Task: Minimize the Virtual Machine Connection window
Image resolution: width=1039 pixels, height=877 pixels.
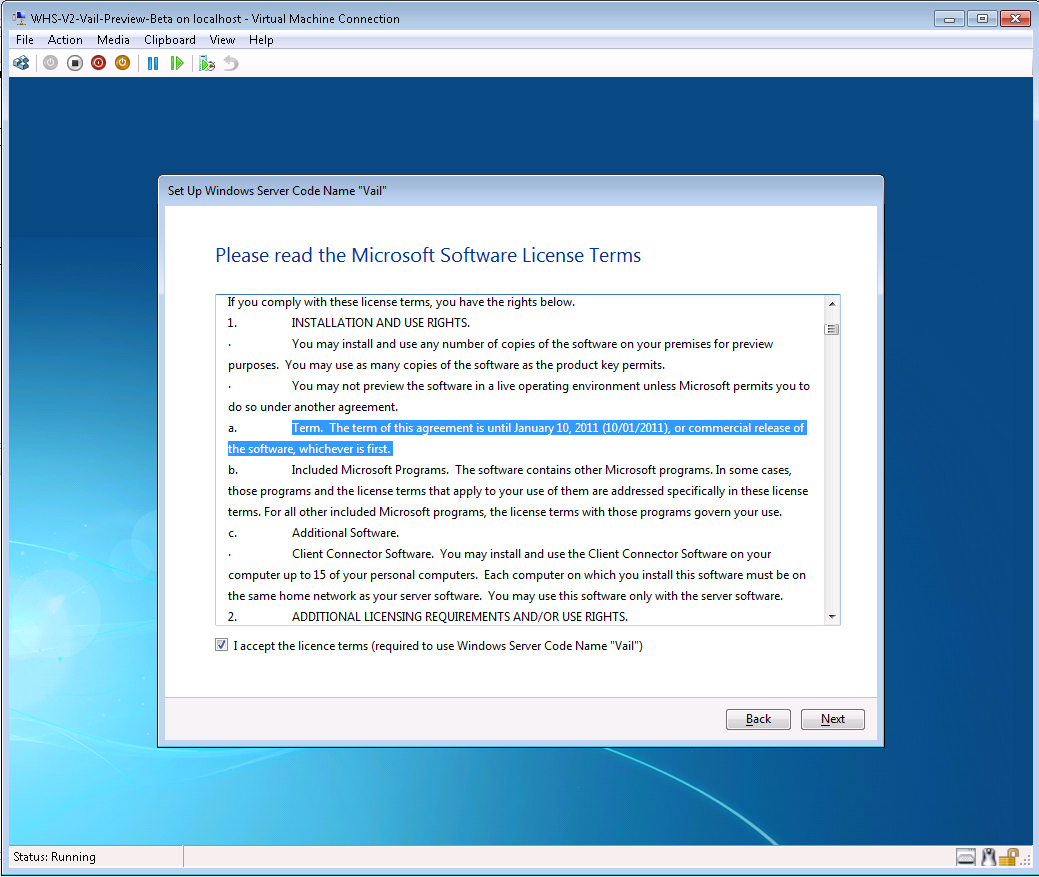Action: pos(949,19)
